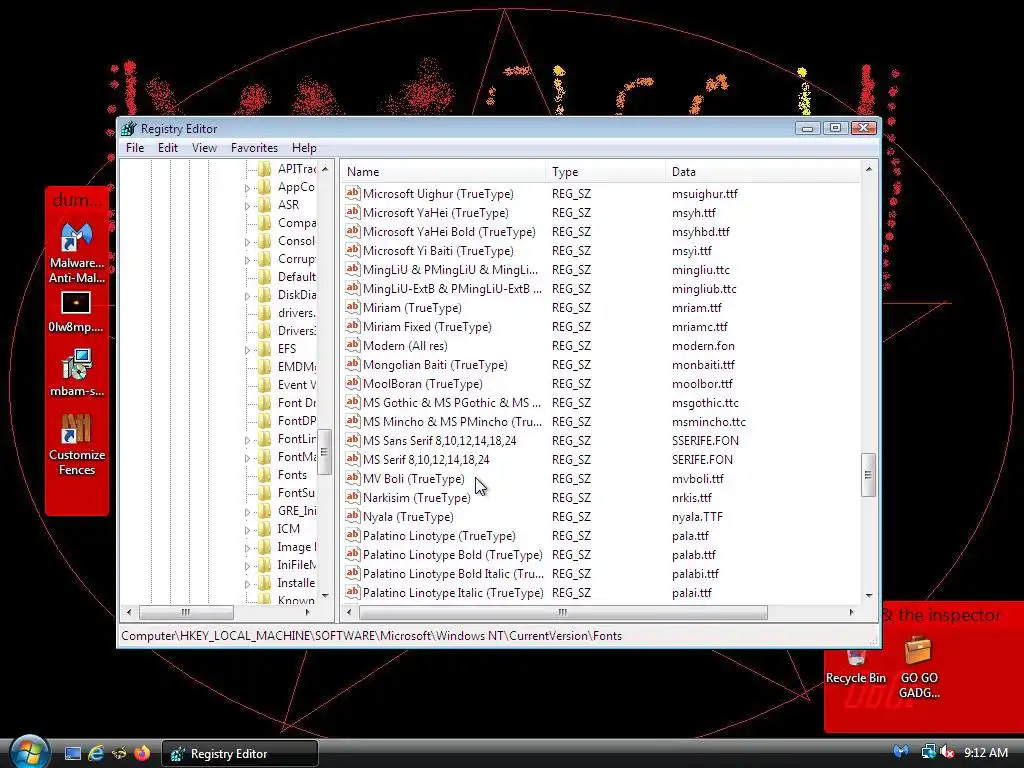
Task: Select the Font Dr... key in tree
Action: click(296, 402)
